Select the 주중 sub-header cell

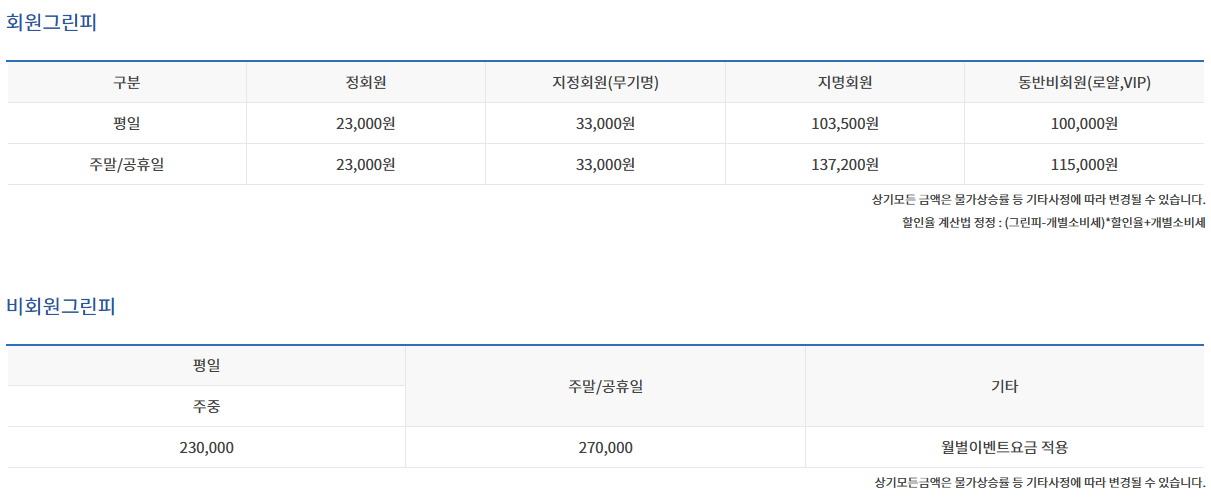207,407
